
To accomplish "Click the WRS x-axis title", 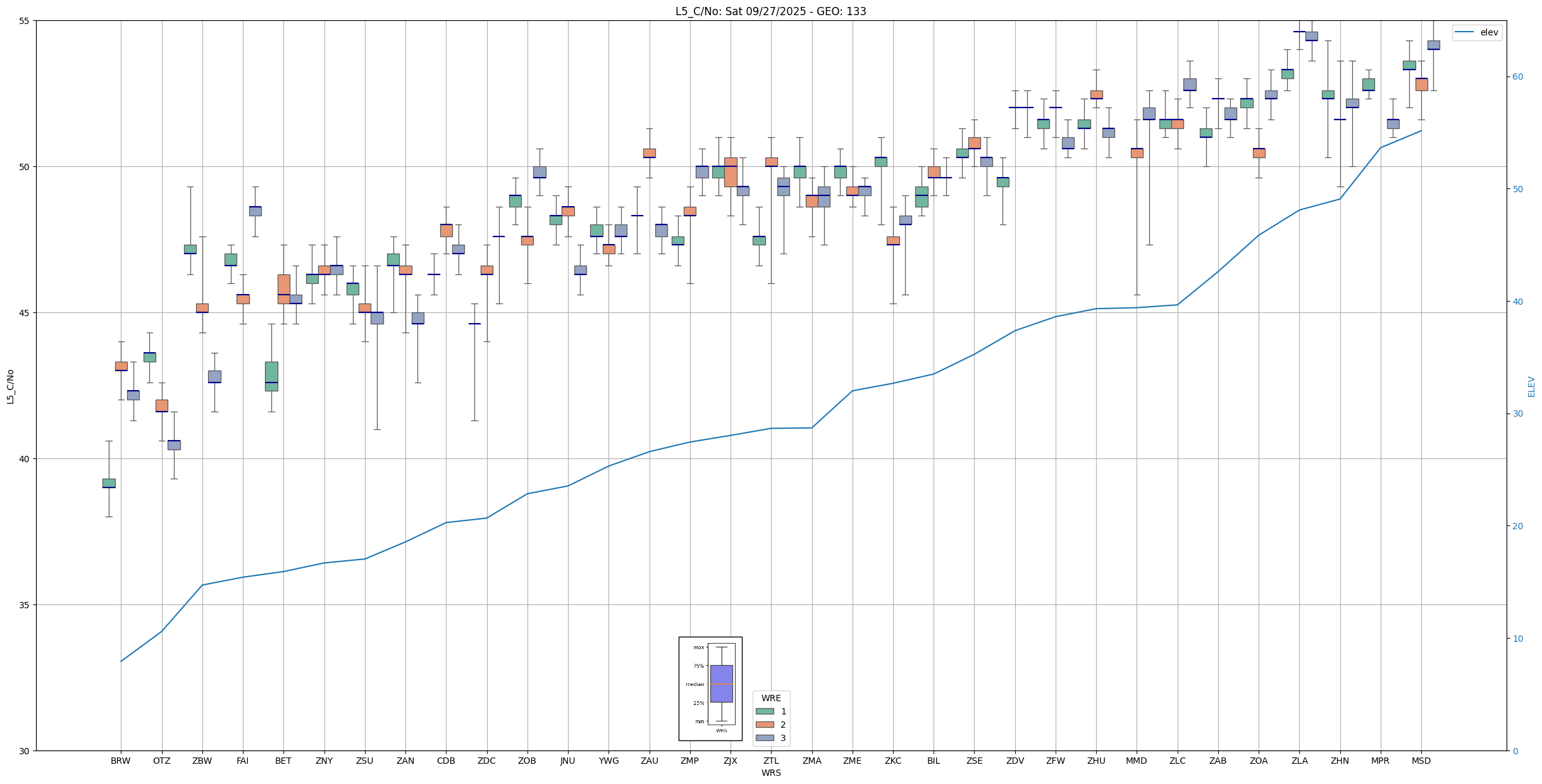I will pyautogui.click(x=770, y=773).
